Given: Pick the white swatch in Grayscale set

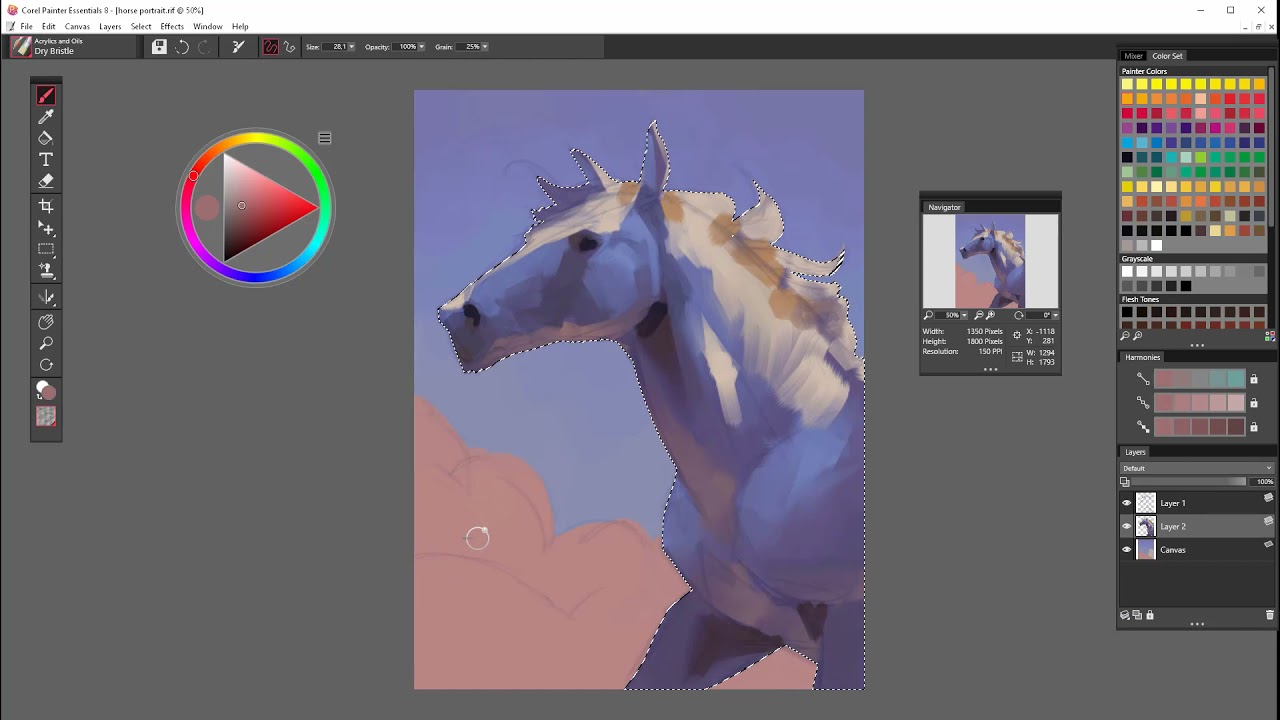Looking at the screenshot, I should pyautogui.click(x=1127, y=271).
